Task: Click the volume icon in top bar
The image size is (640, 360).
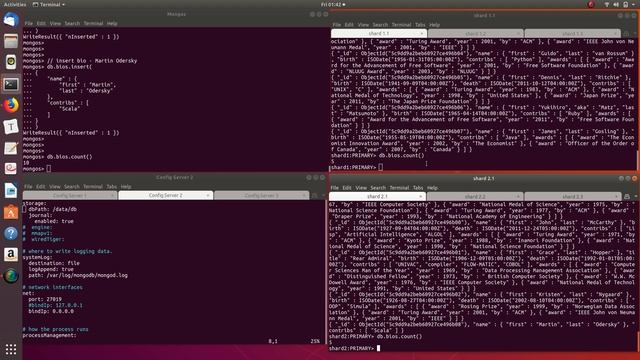Action: click(x=616, y=4)
